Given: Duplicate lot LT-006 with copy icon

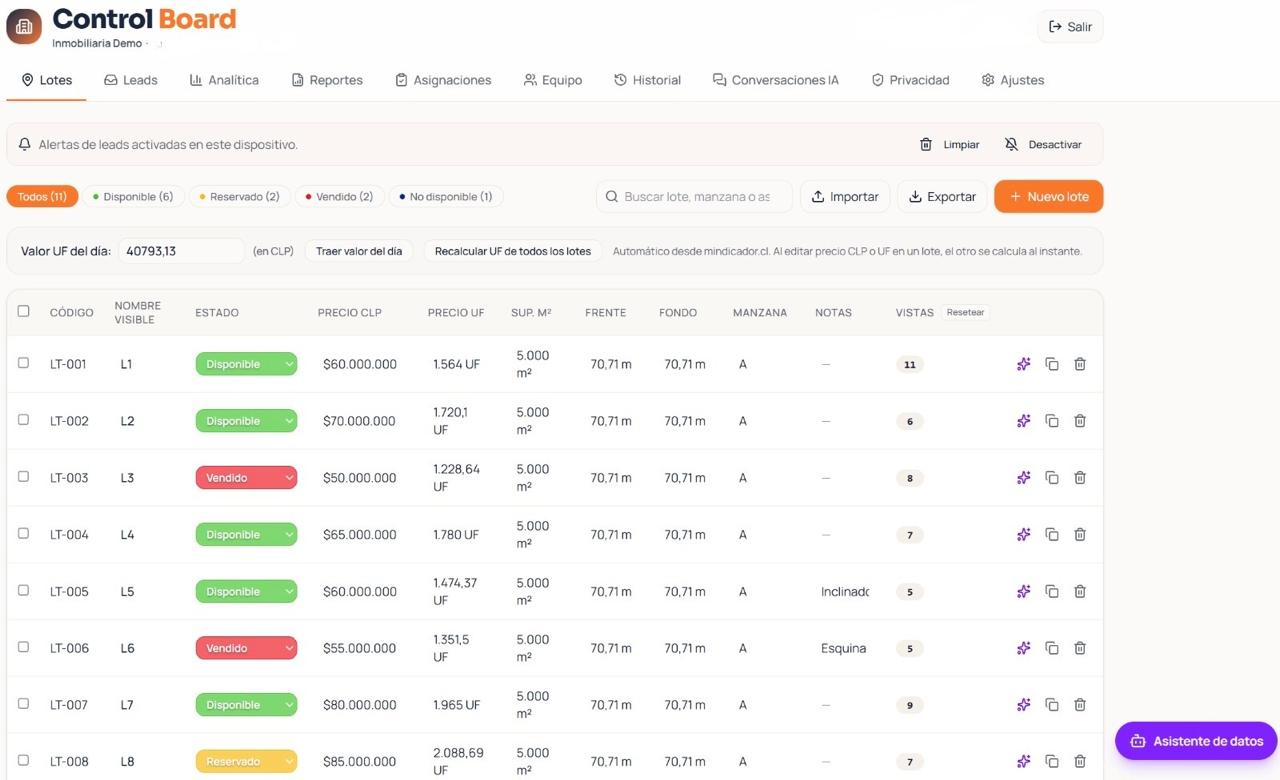Looking at the screenshot, I should [x=1052, y=648].
